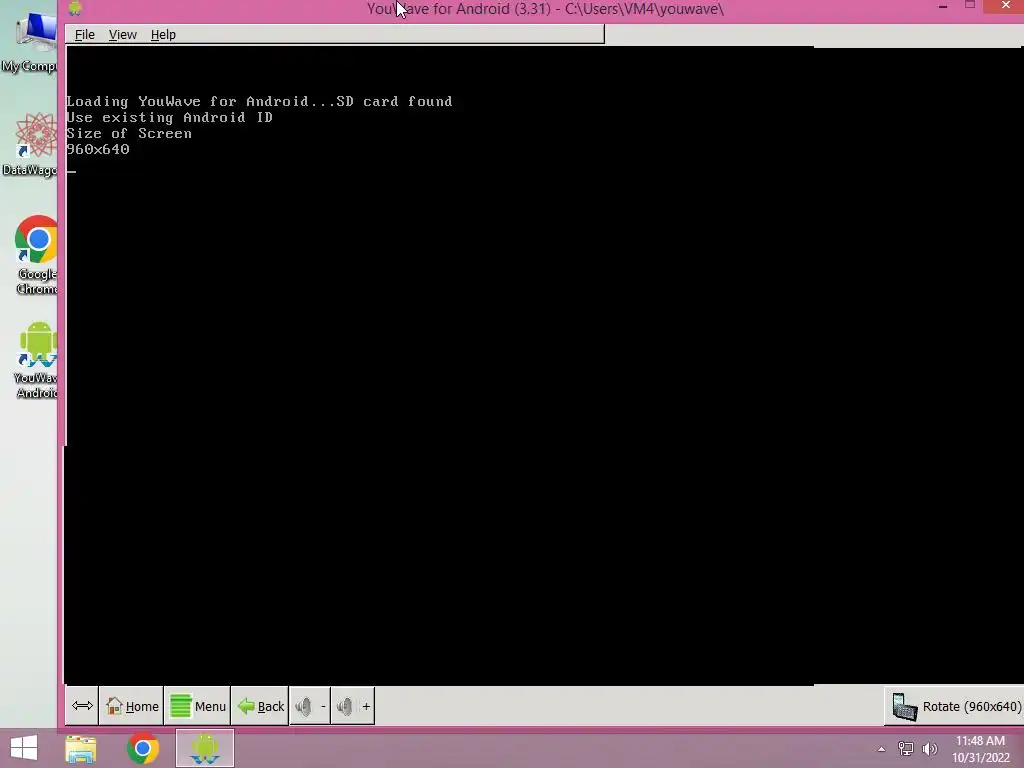Click the 'Use existing Android ID' text

point(169,118)
